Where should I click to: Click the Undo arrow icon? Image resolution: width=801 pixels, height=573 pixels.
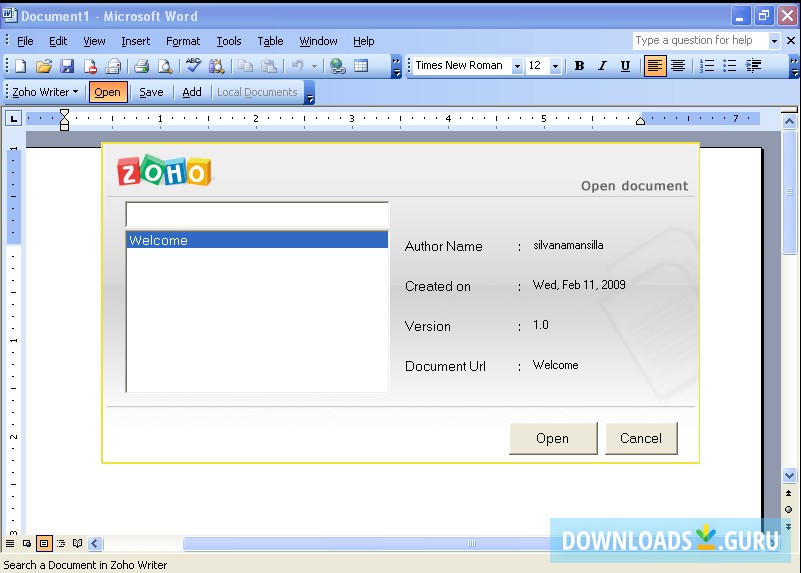point(297,66)
